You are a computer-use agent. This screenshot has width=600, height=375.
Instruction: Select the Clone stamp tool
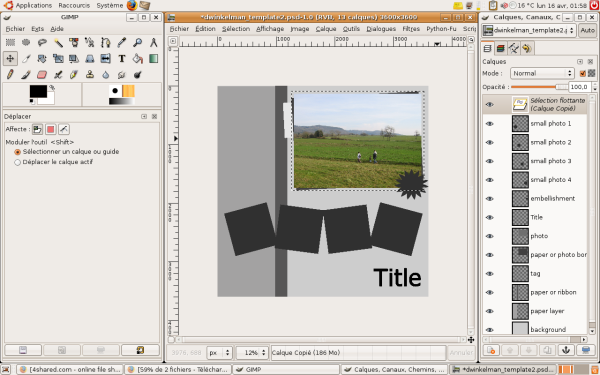tap(90, 74)
